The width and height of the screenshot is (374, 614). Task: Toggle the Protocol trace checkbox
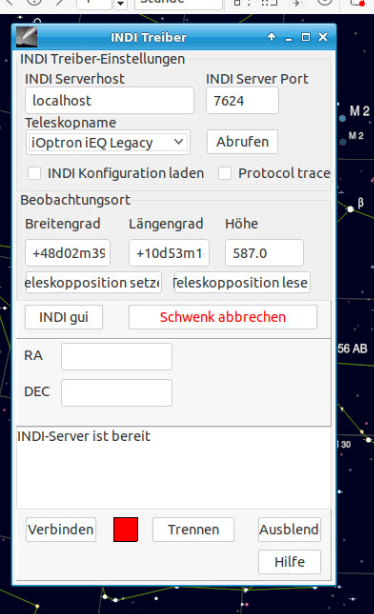point(224,173)
